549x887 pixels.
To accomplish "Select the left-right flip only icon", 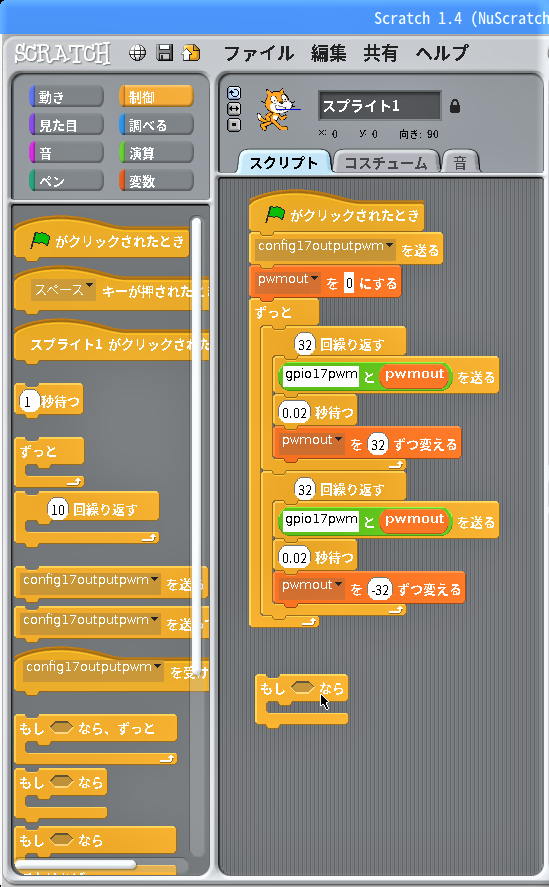I will coord(234,109).
